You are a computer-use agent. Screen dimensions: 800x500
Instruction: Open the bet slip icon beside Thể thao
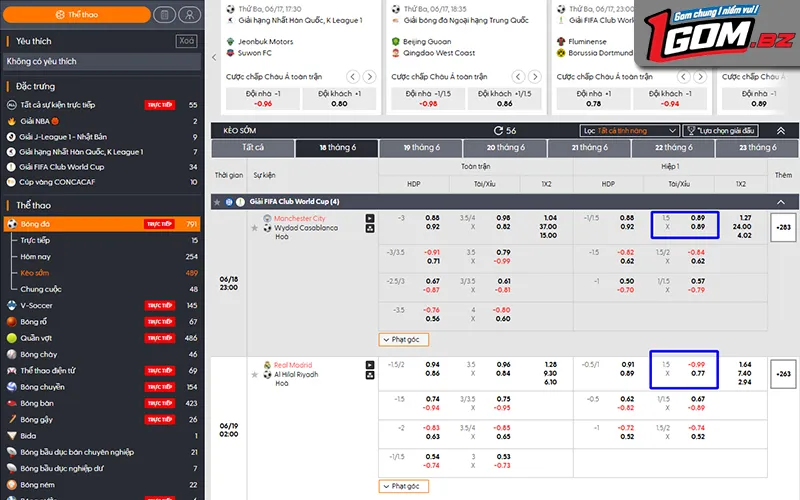[164, 15]
